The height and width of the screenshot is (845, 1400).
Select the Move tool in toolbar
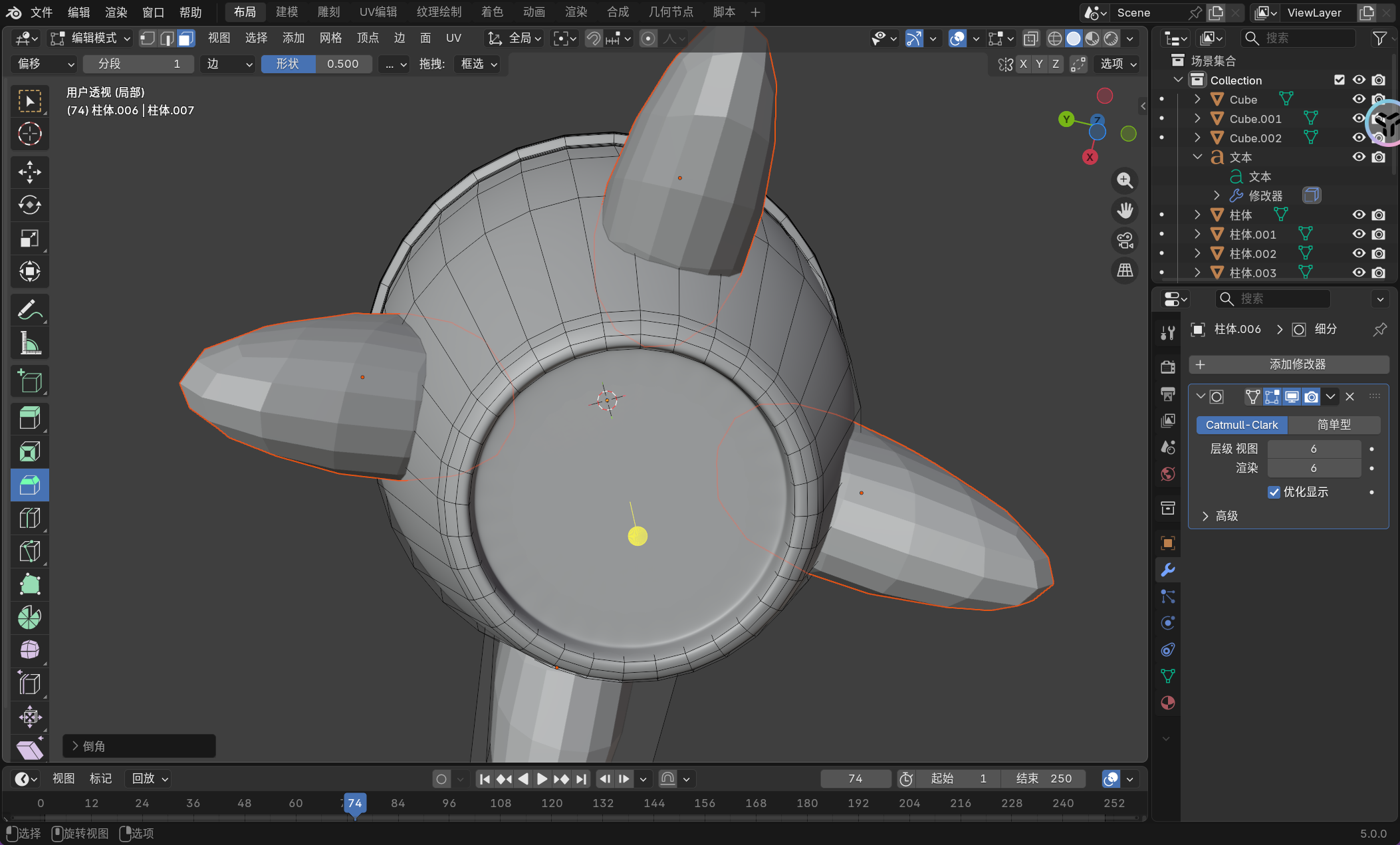[x=29, y=172]
